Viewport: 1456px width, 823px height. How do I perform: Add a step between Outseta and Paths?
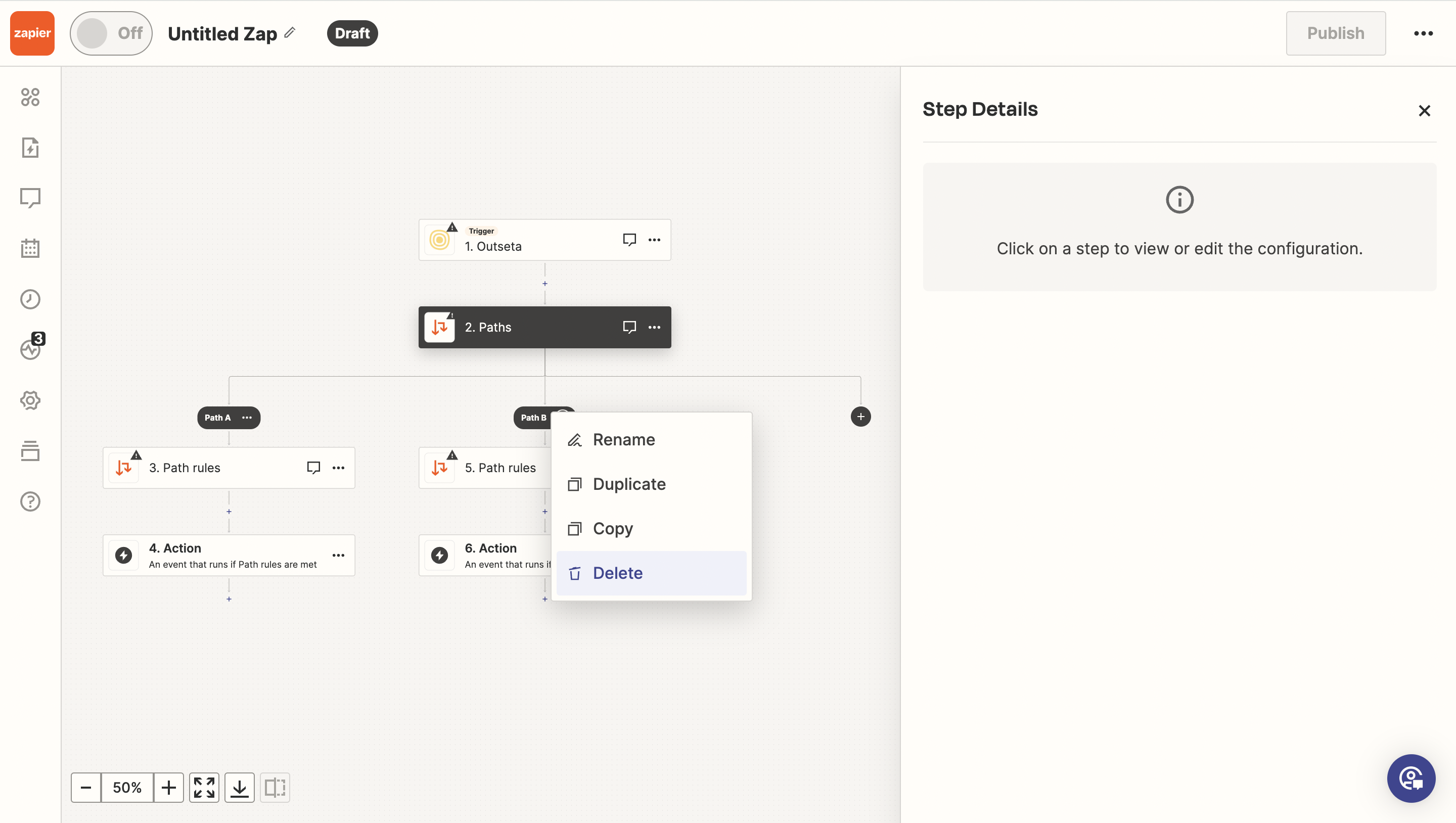[545, 284]
